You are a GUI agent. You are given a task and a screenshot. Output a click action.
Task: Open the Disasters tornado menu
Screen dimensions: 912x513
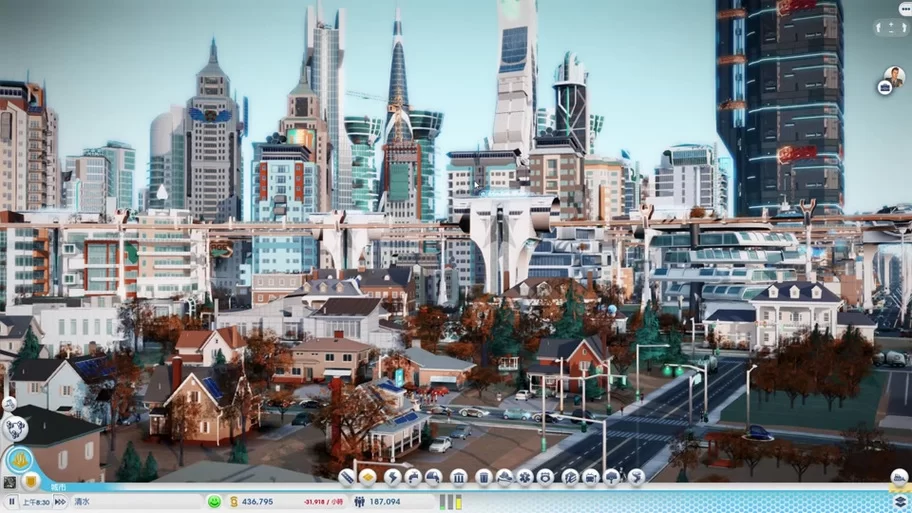pyautogui.click(x=636, y=478)
